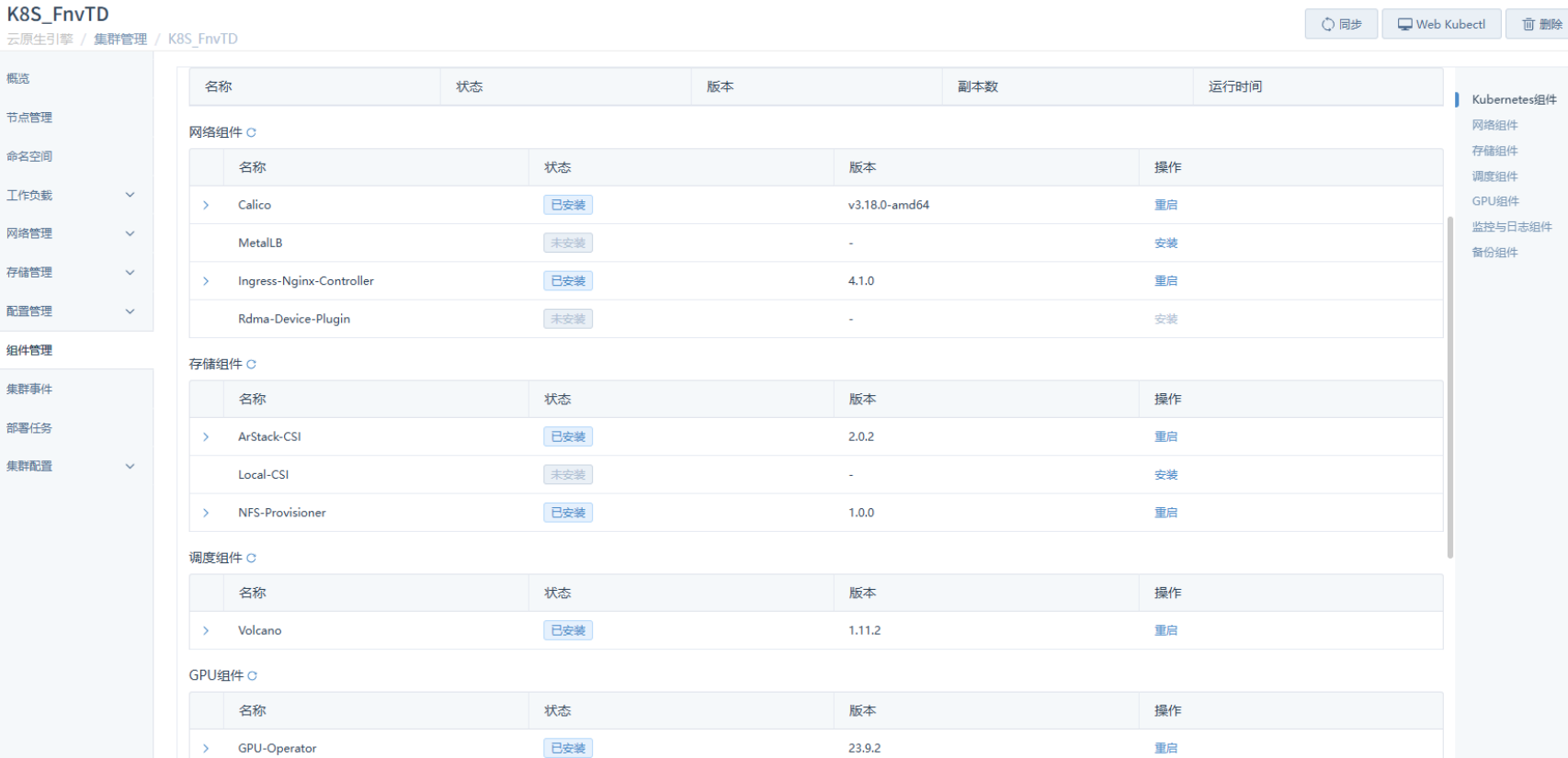Screen dimensions: 1568x758
Task: Open Web Kubectl terminal
Action: 1441,24
